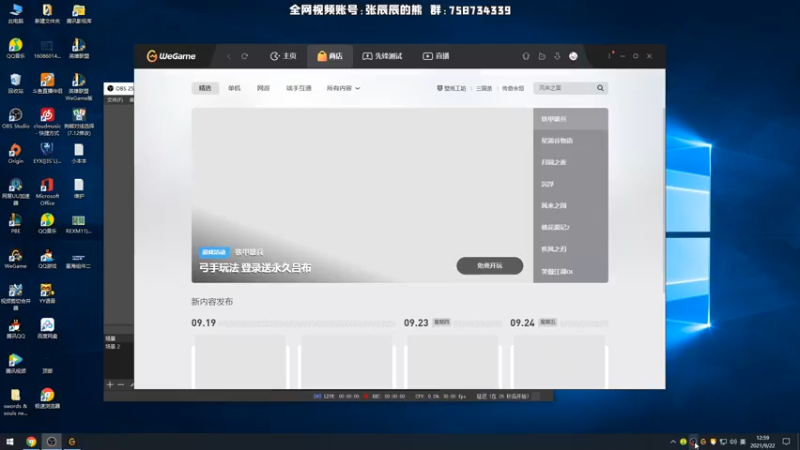Select the 端手互通 category
Screen dimensions: 800x450
298,88
